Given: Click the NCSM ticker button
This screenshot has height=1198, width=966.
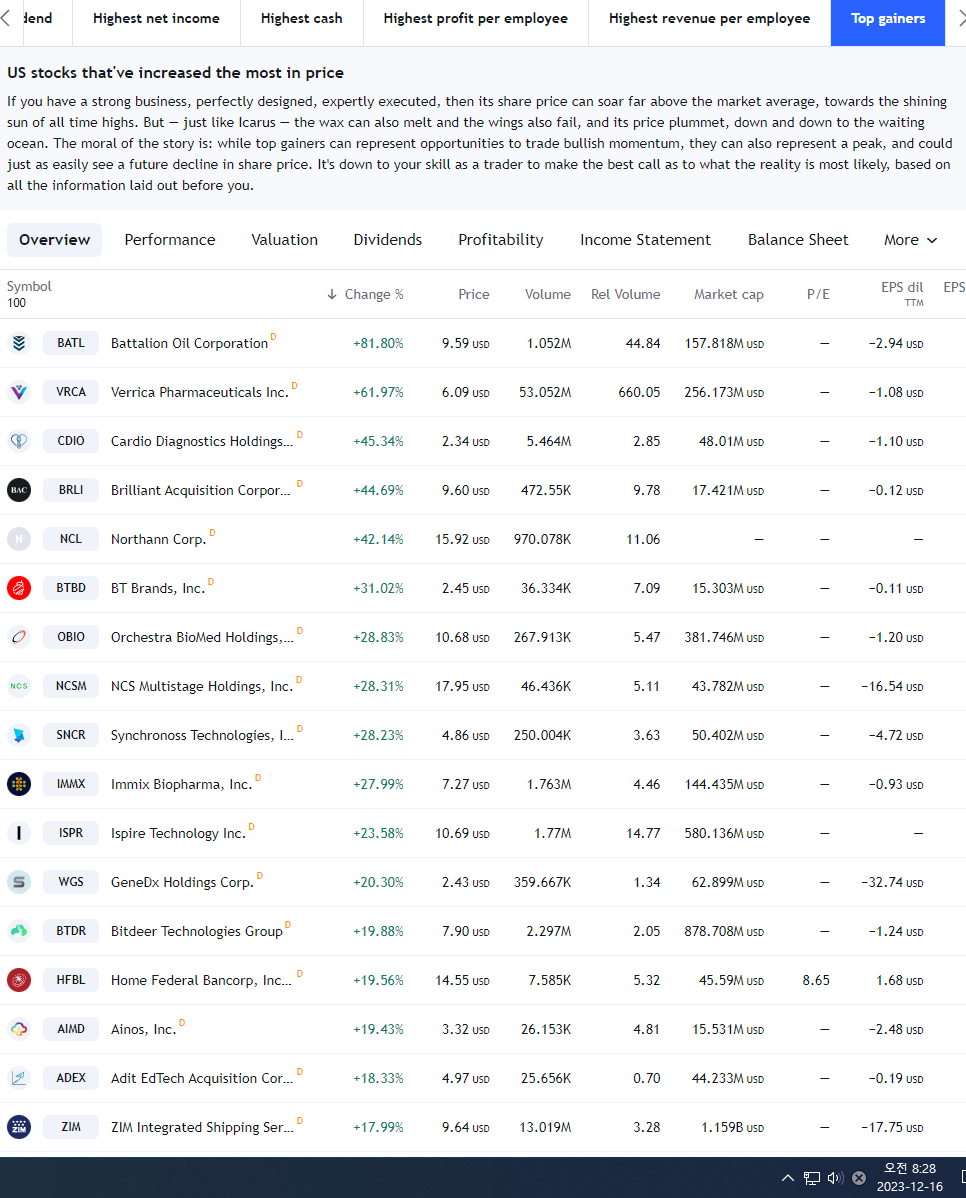Looking at the screenshot, I should pyautogui.click(x=71, y=685).
